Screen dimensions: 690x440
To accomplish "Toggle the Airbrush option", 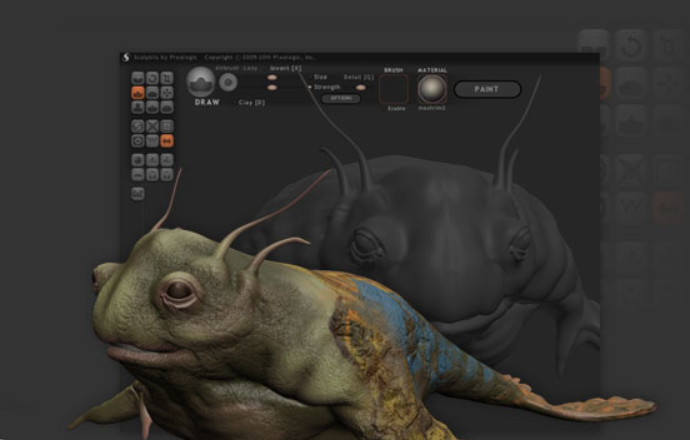I will pyautogui.click(x=227, y=68).
